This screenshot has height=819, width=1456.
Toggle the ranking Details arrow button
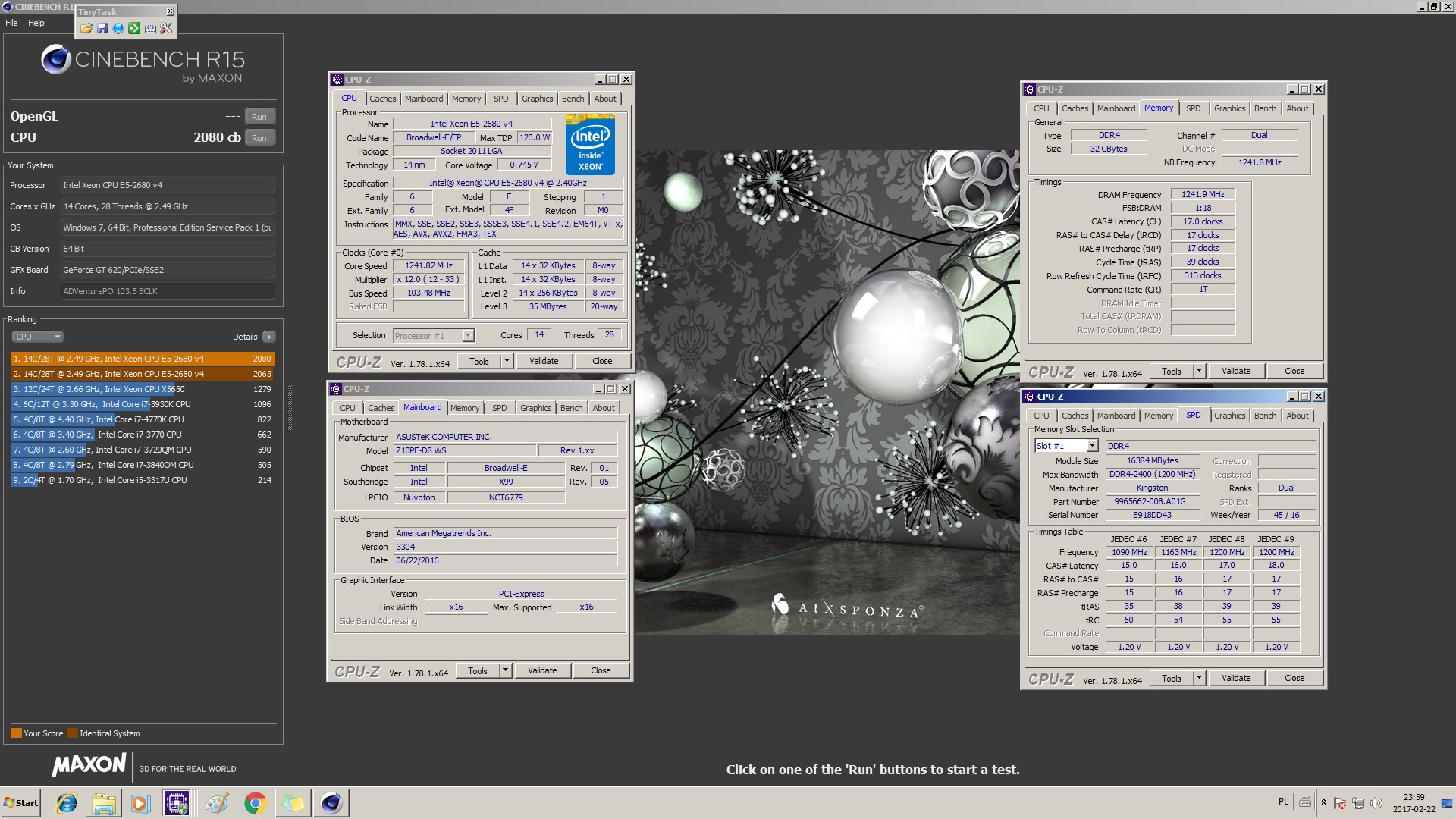tap(269, 337)
